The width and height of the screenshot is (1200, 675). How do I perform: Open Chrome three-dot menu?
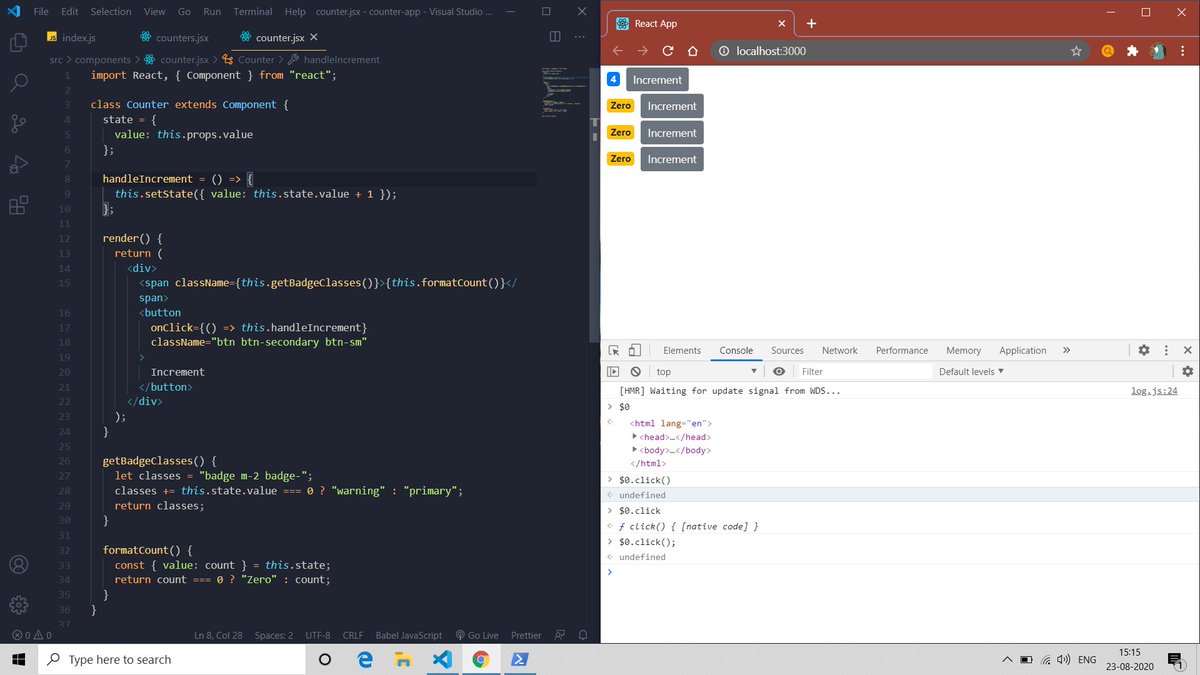pos(1183,51)
